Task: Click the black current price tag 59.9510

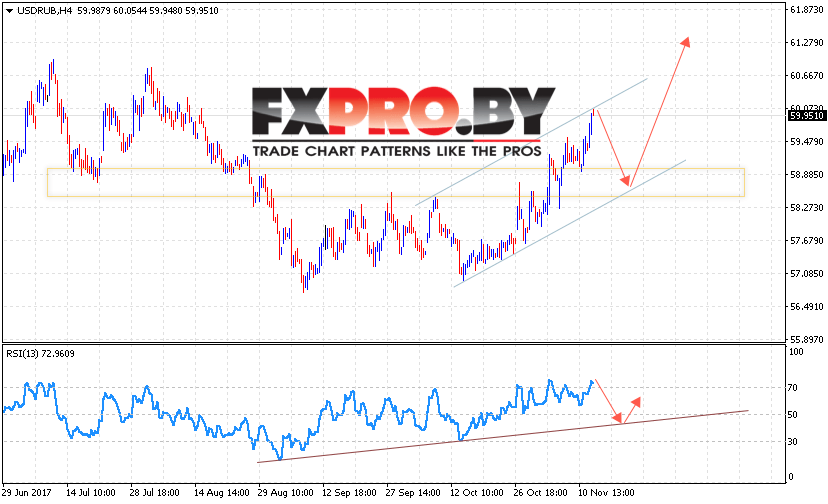Action: click(806, 115)
